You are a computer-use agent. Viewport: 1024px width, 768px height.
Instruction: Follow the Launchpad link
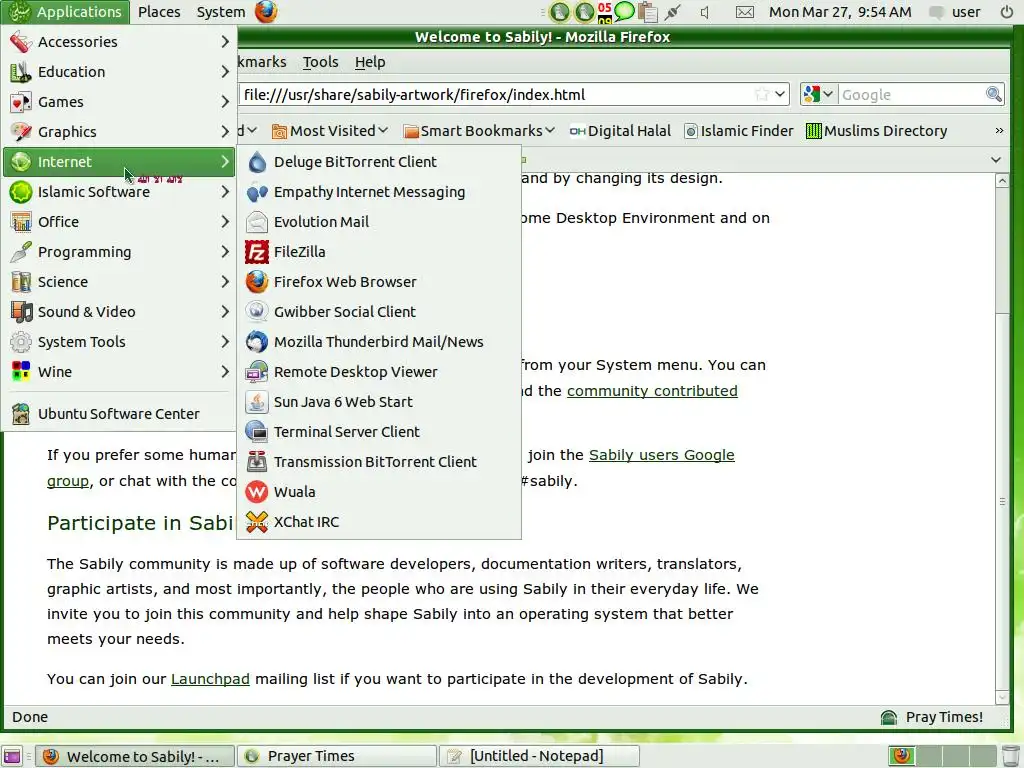tap(210, 679)
